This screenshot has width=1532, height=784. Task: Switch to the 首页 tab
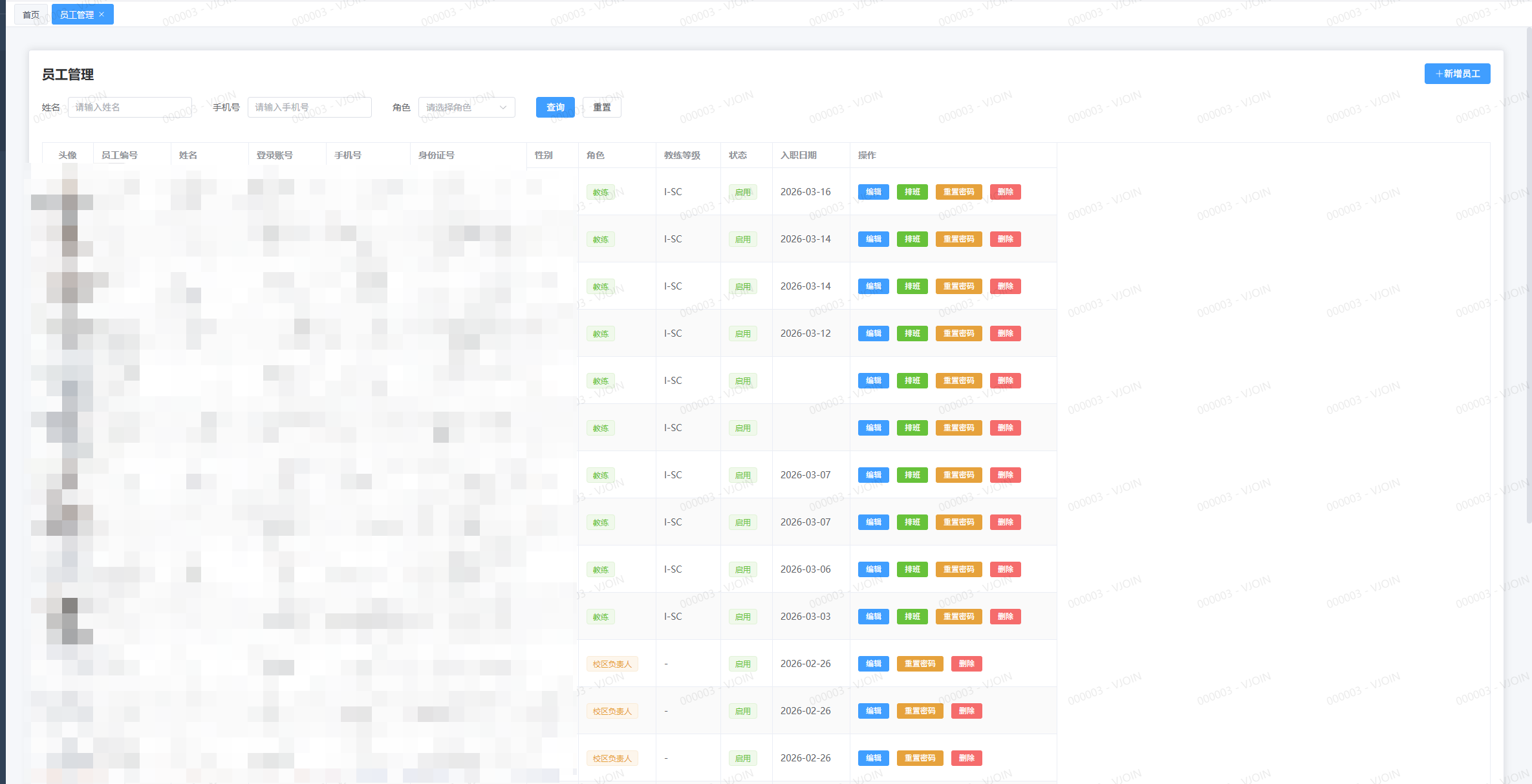pyautogui.click(x=31, y=15)
